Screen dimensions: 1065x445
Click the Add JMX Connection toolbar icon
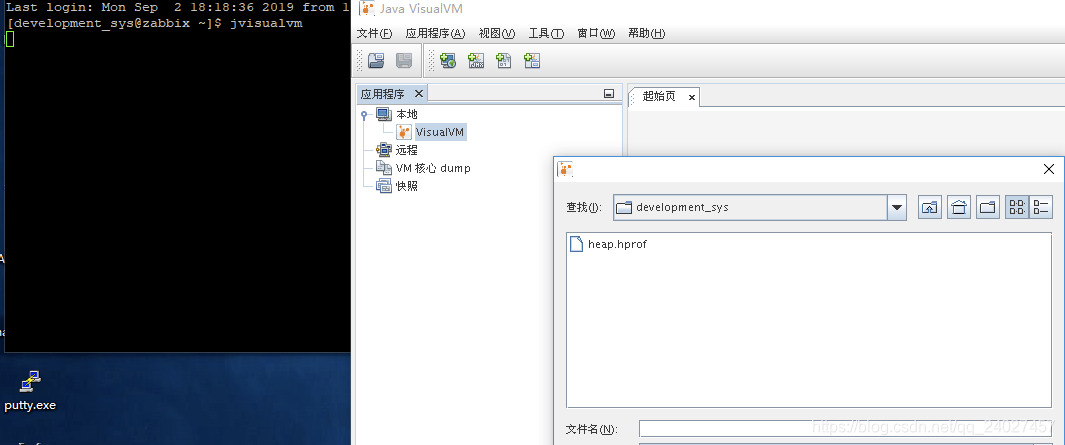coord(476,61)
